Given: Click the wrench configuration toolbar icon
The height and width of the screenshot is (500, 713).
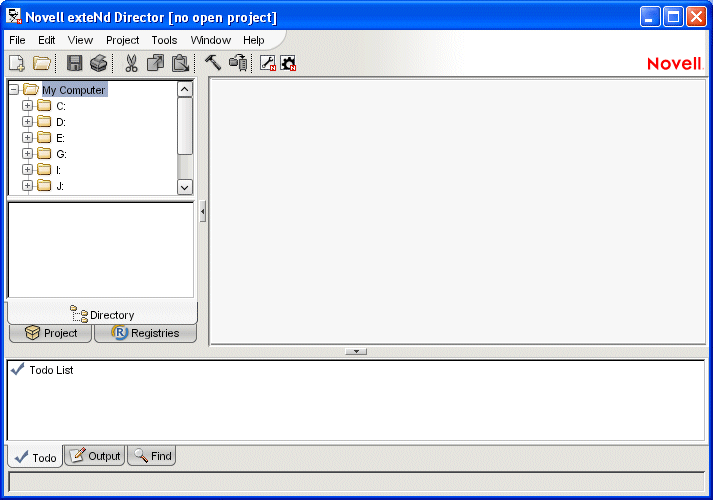Looking at the screenshot, I should 268,63.
